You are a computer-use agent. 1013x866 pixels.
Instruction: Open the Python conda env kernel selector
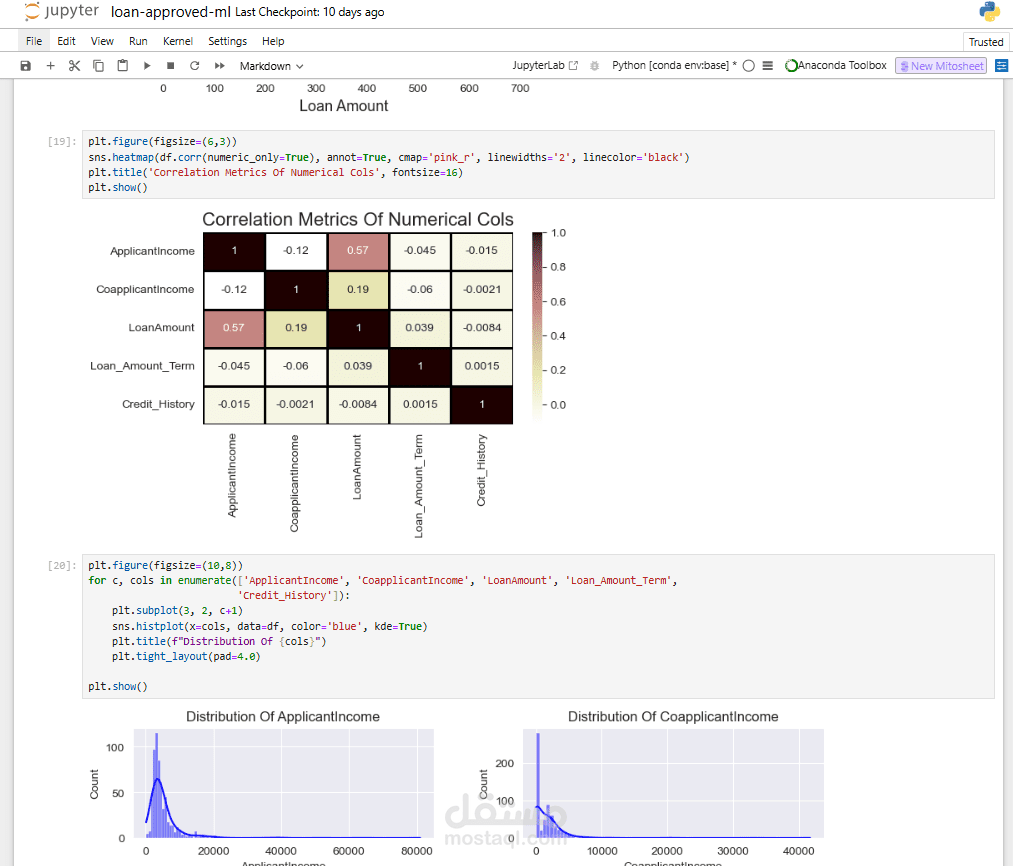pyautogui.click(x=674, y=66)
